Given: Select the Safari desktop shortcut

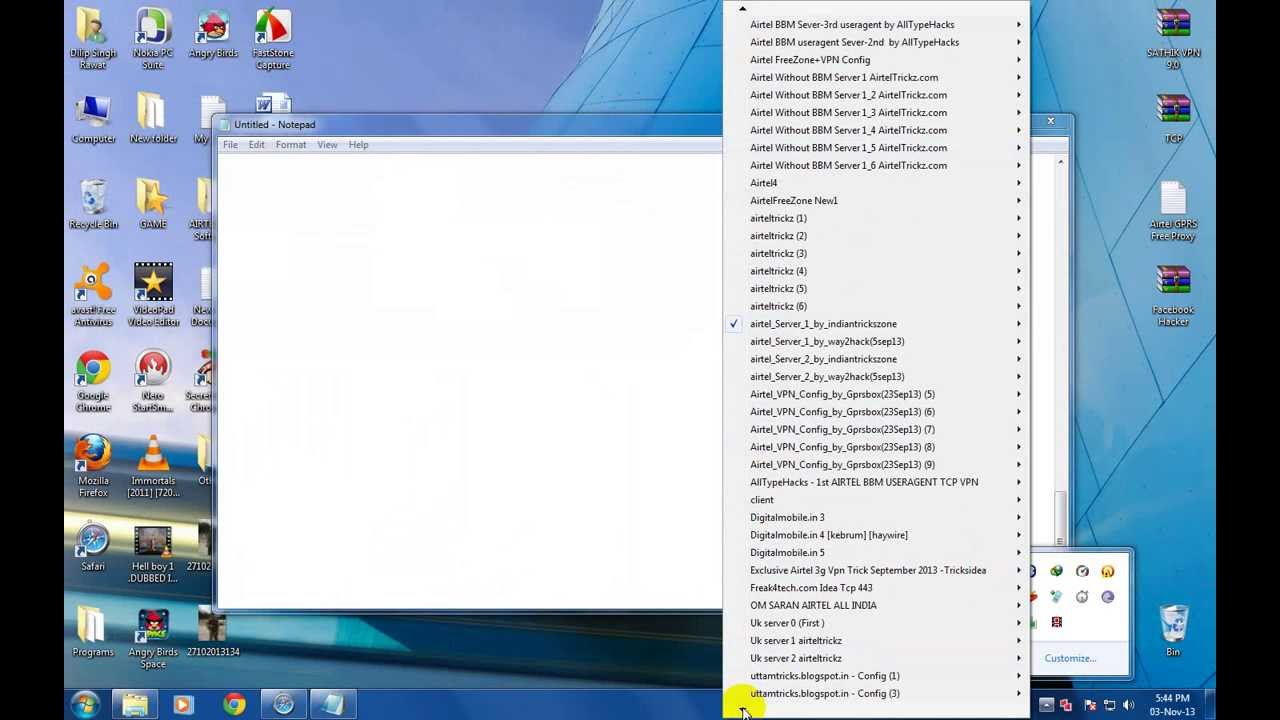Looking at the screenshot, I should (93, 547).
